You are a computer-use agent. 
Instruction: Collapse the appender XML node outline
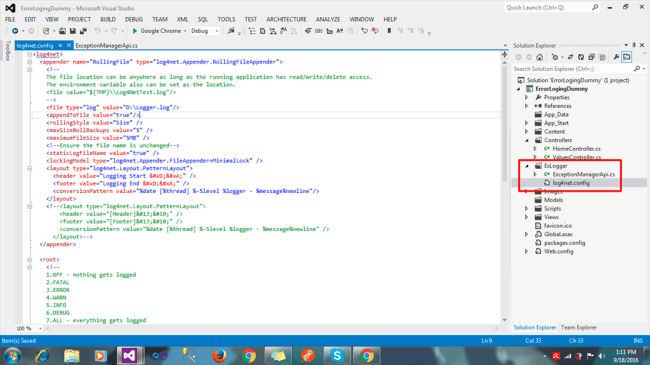tap(29, 62)
